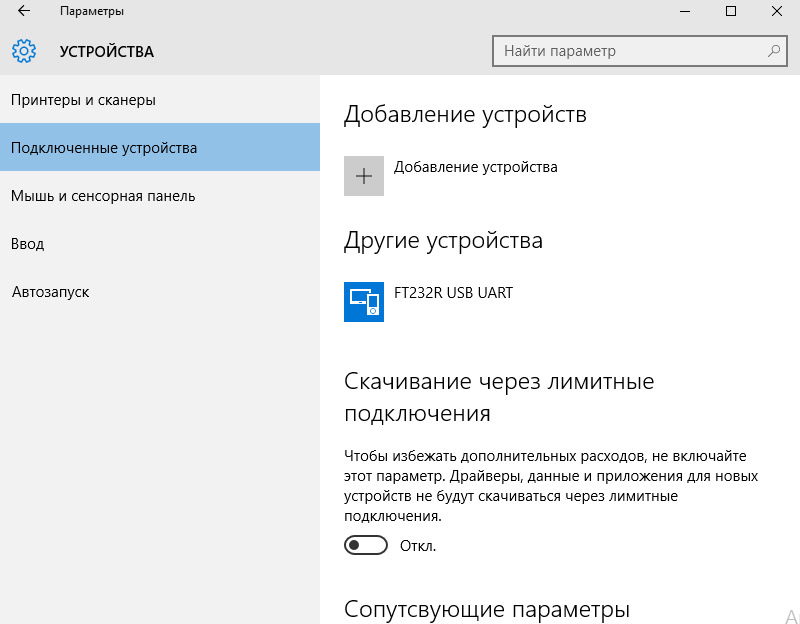Click the Параметры window title text

pyautogui.click(x=92, y=11)
